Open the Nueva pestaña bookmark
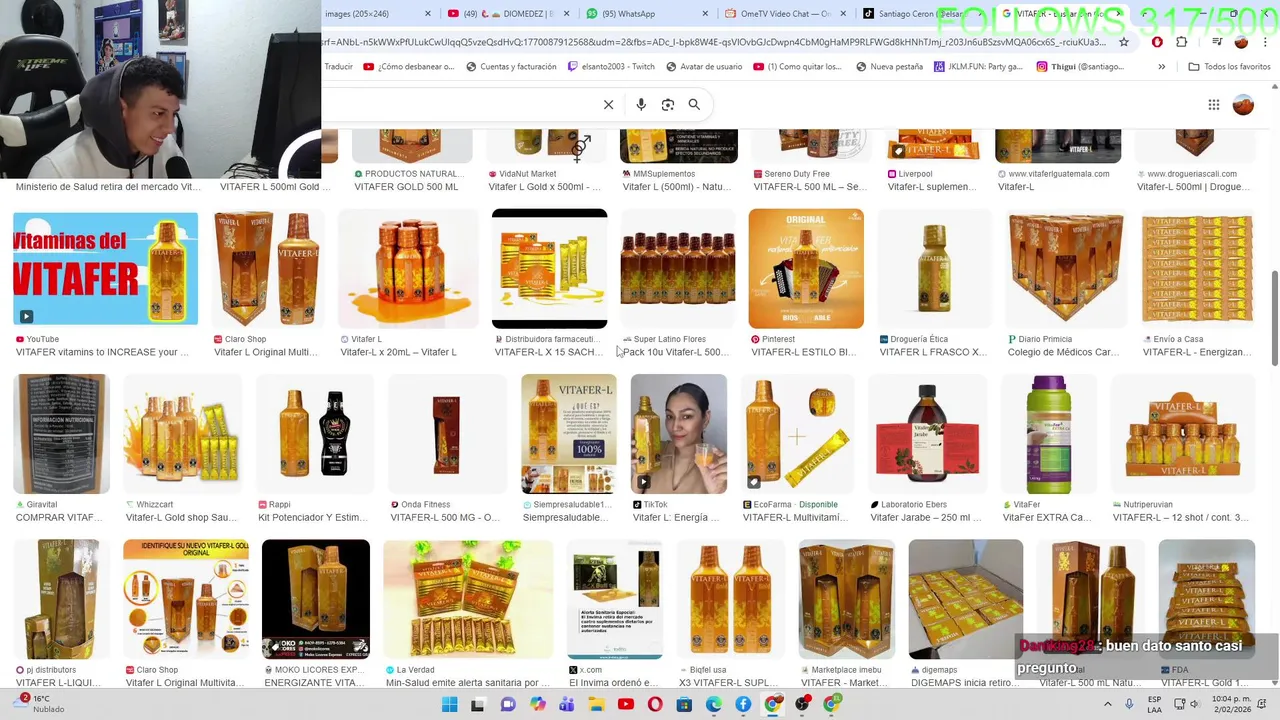The image size is (1280, 720). pos(889,66)
